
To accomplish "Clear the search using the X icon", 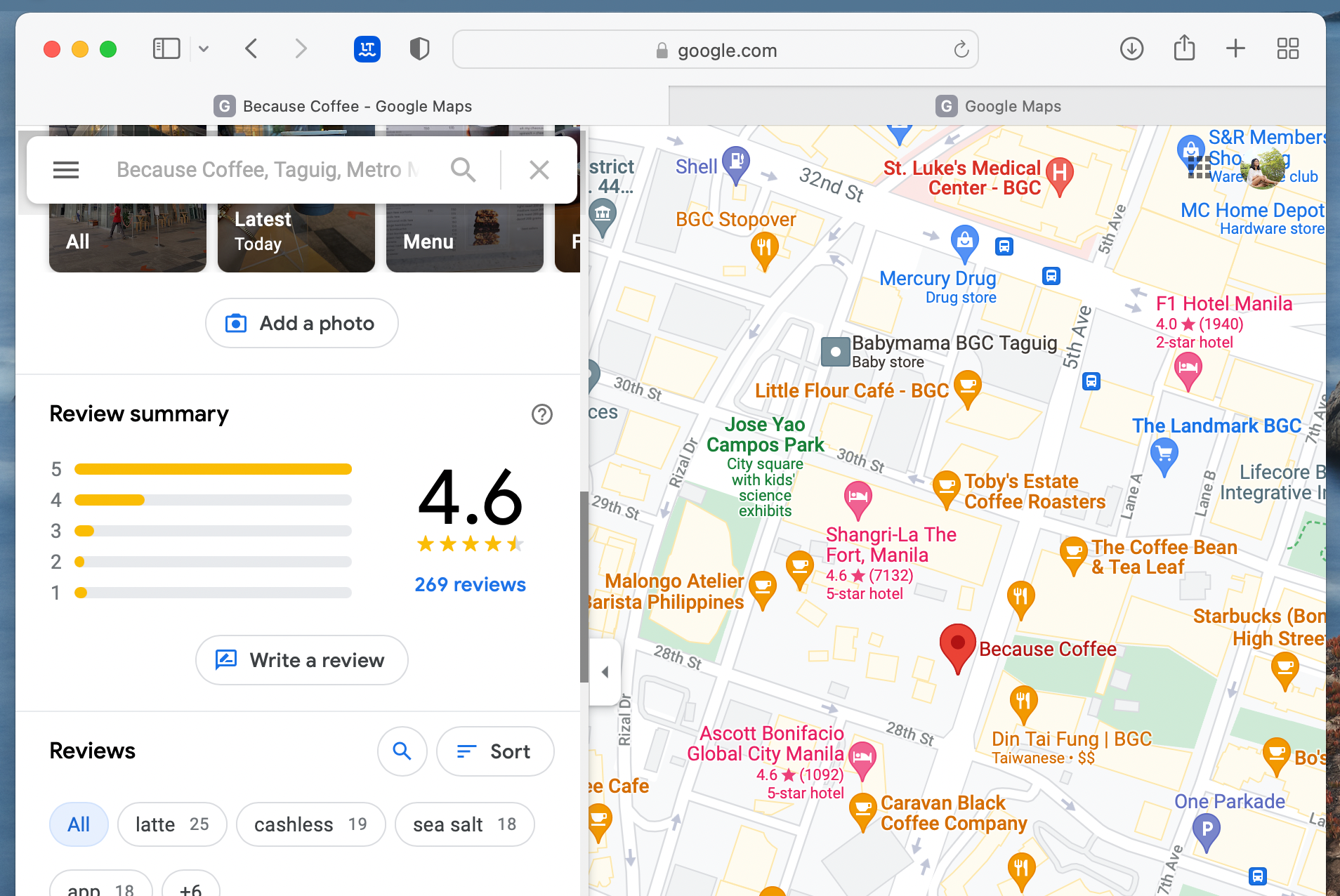I will [539, 169].
